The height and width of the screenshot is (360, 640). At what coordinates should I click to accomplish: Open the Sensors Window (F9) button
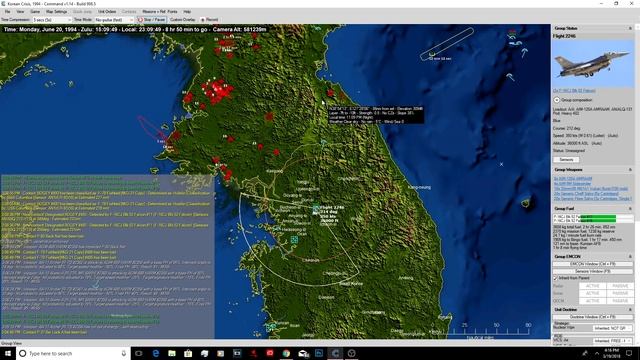click(x=593, y=271)
